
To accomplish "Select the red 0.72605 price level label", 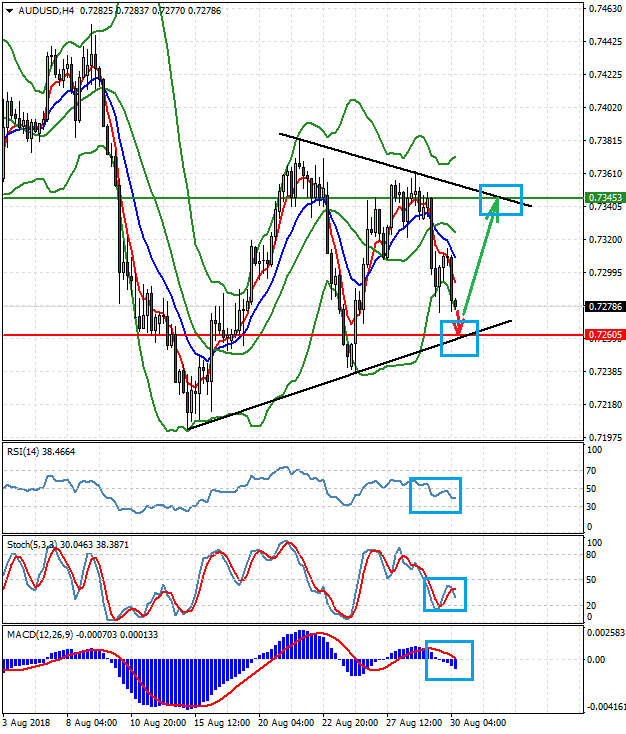I will click(x=605, y=335).
